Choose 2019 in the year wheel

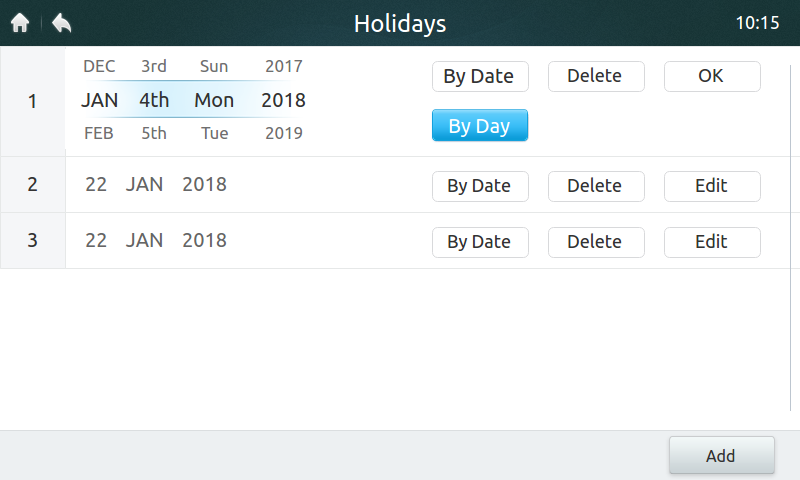284,133
